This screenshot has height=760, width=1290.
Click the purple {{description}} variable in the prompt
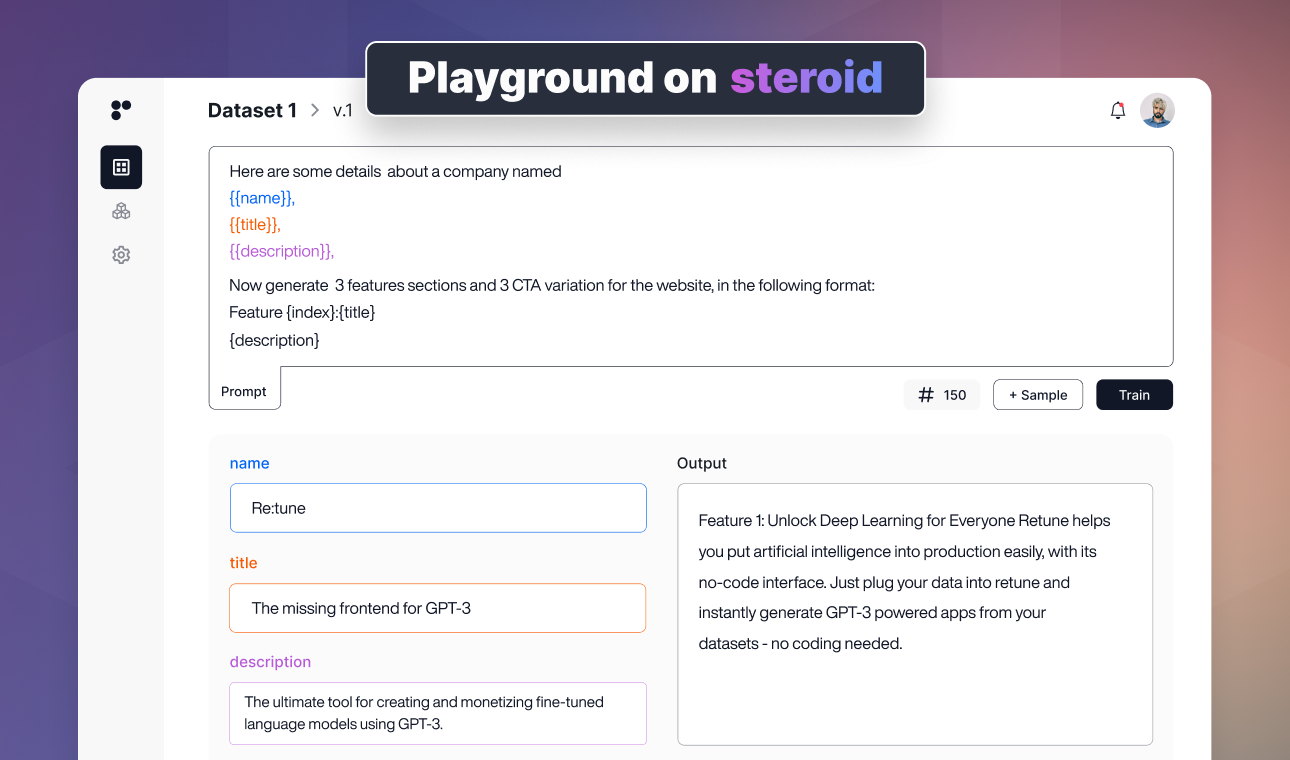tap(281, 251)
